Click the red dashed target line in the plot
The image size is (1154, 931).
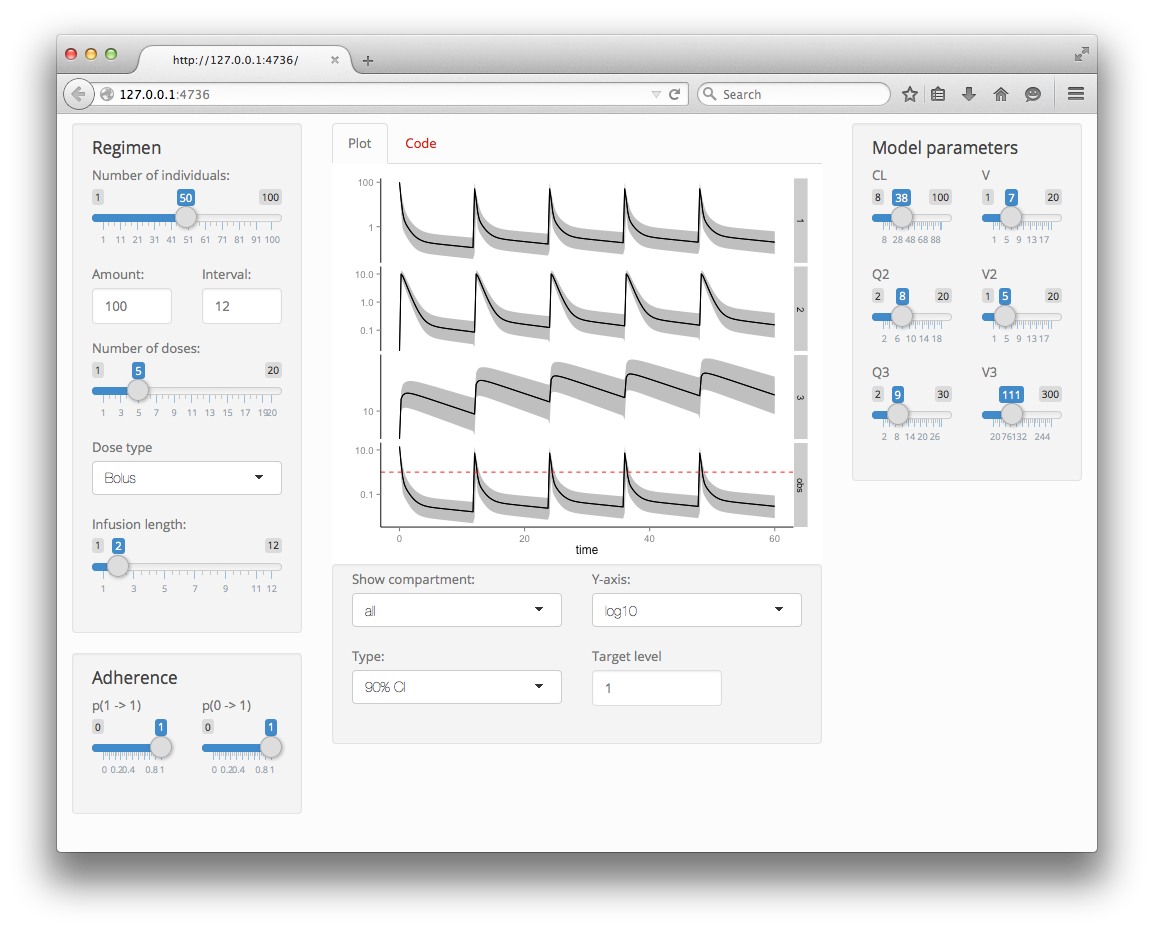point(587,472)
